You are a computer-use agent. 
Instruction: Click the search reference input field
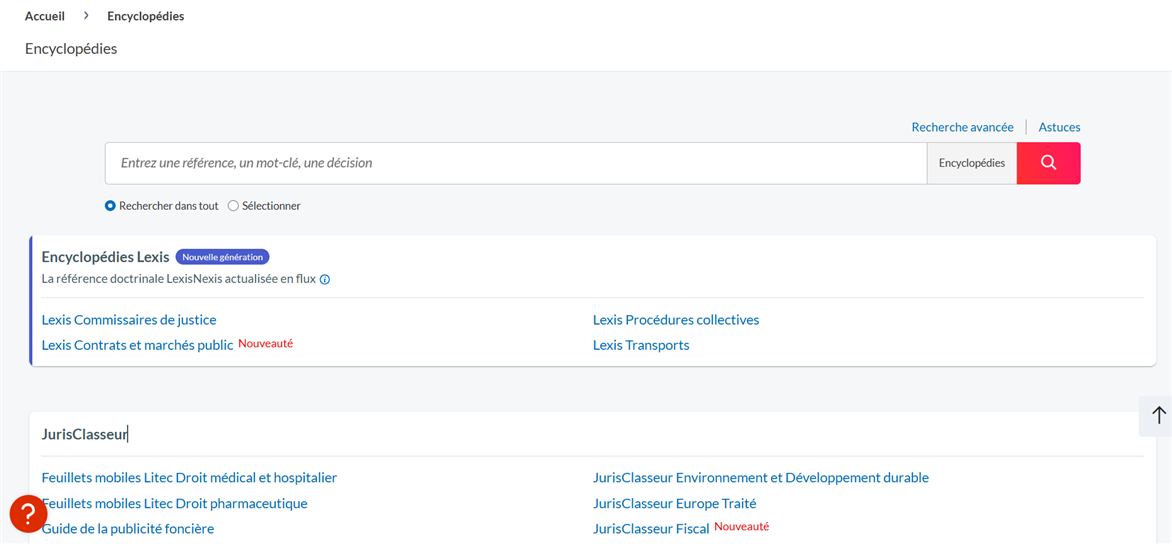(x=515, y=163)
